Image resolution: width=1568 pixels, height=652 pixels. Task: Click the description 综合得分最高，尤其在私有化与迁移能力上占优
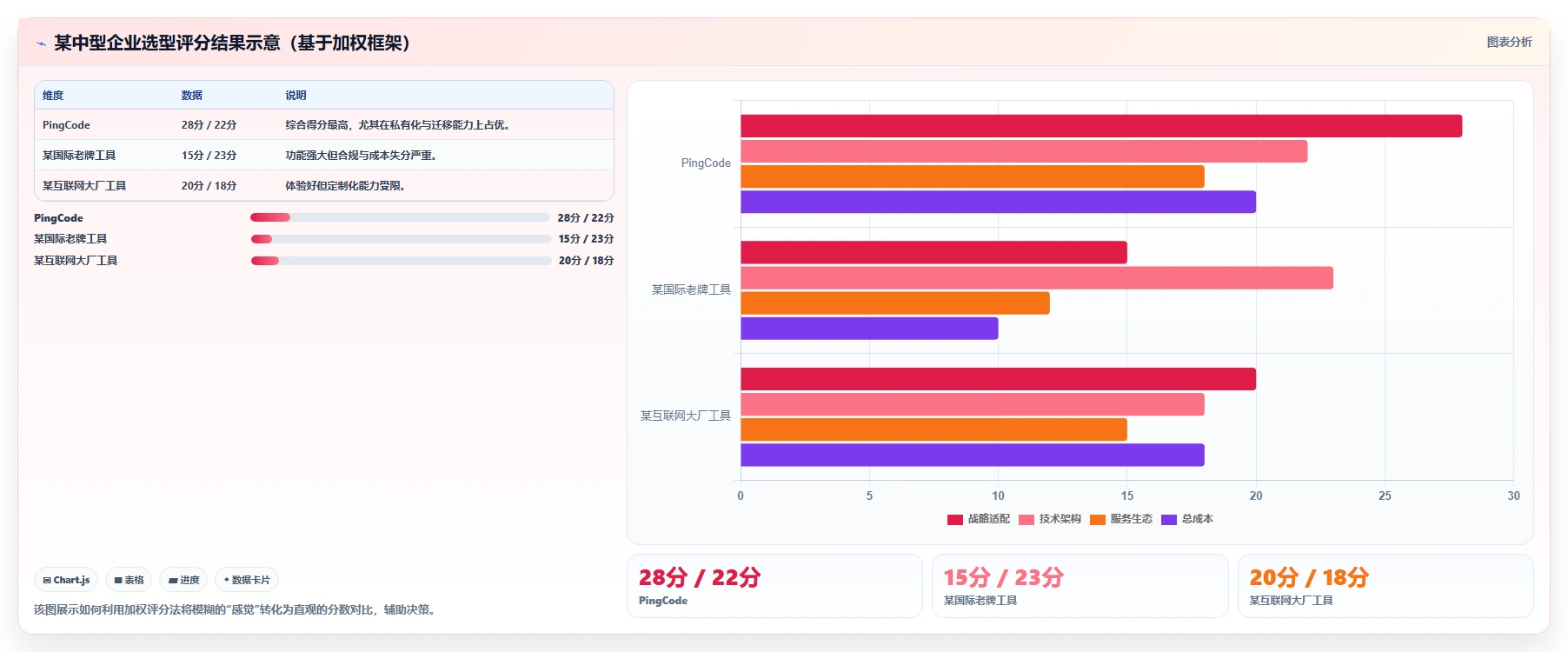(399, 125)
